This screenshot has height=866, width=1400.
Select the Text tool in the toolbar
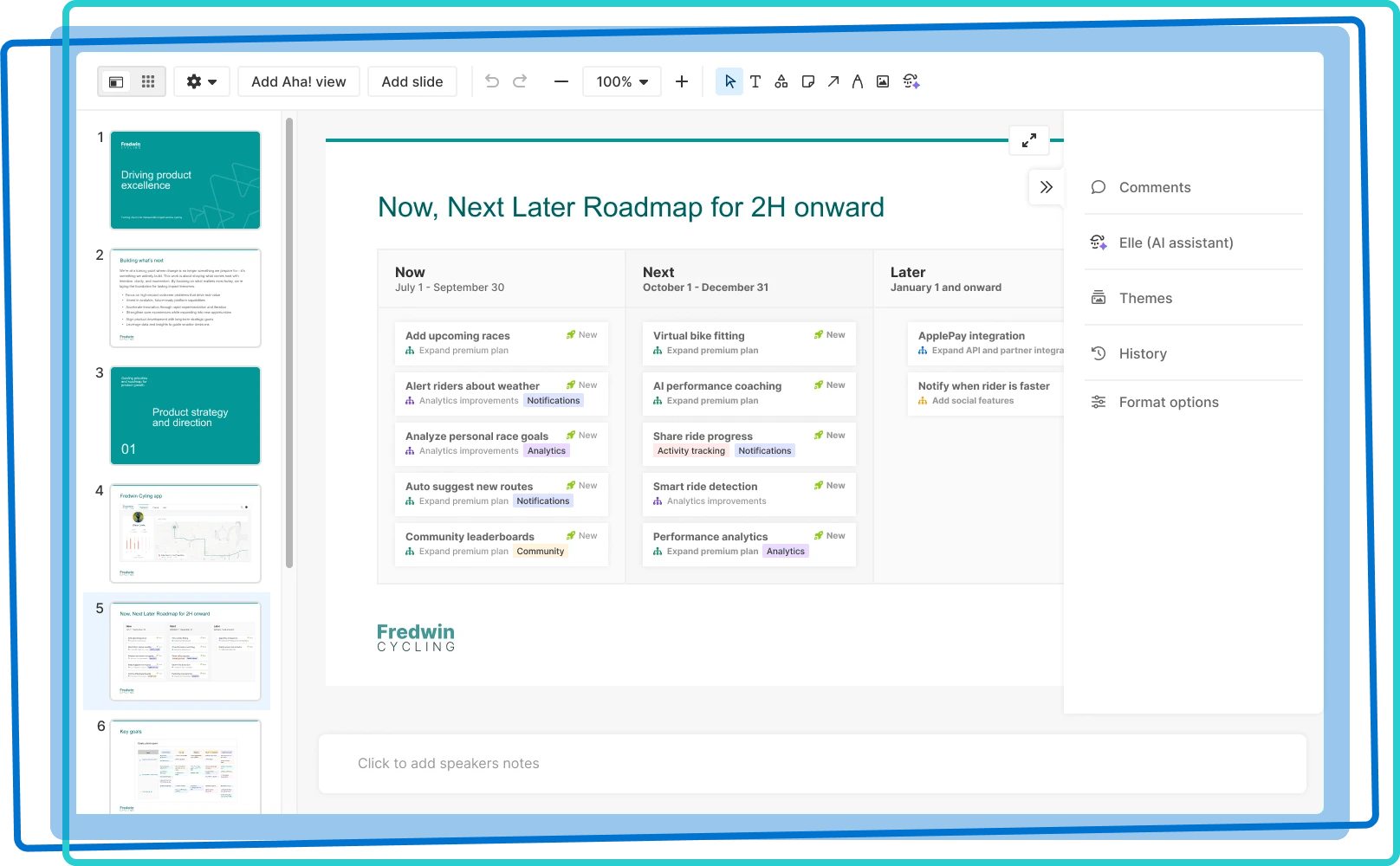click(x=755, y=81)
